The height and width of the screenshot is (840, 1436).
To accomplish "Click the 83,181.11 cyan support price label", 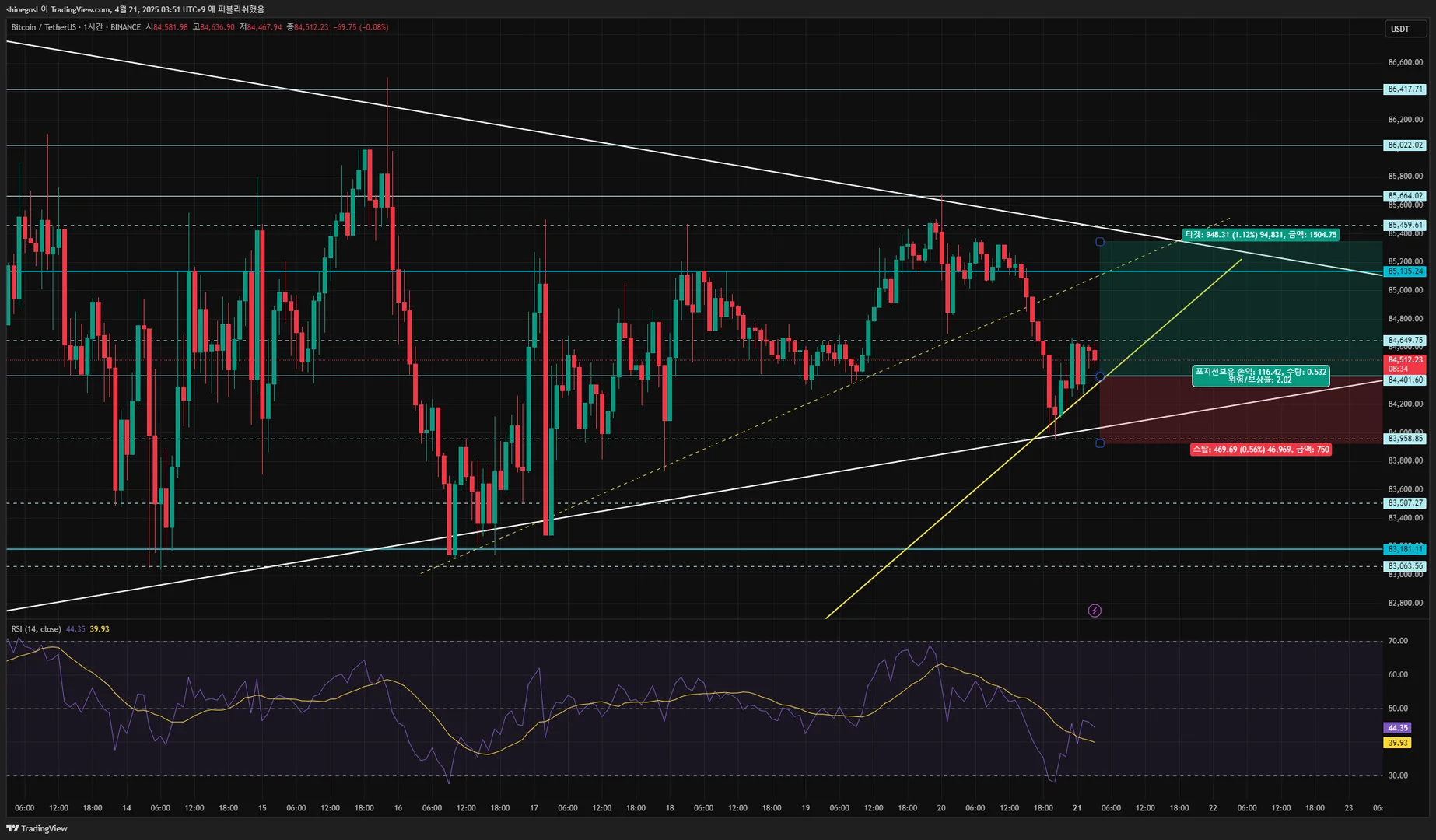I will click(x=1405, y=549).
